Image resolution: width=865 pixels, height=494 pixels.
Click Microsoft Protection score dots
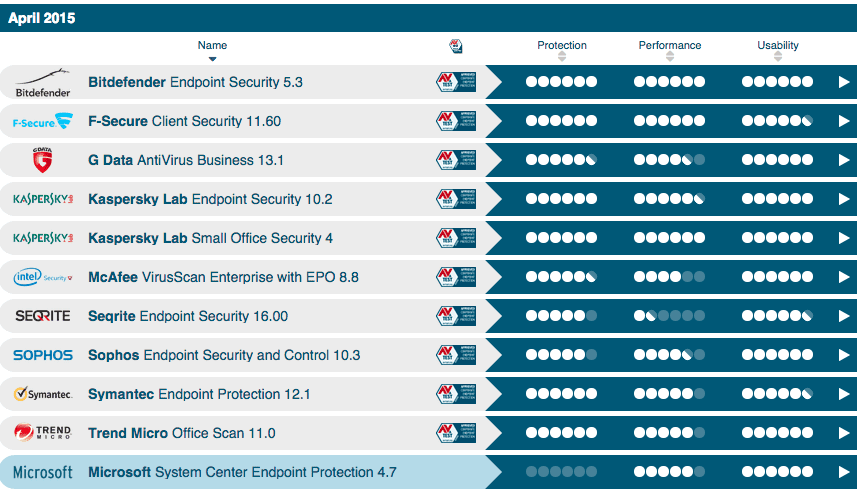(561, 472)
